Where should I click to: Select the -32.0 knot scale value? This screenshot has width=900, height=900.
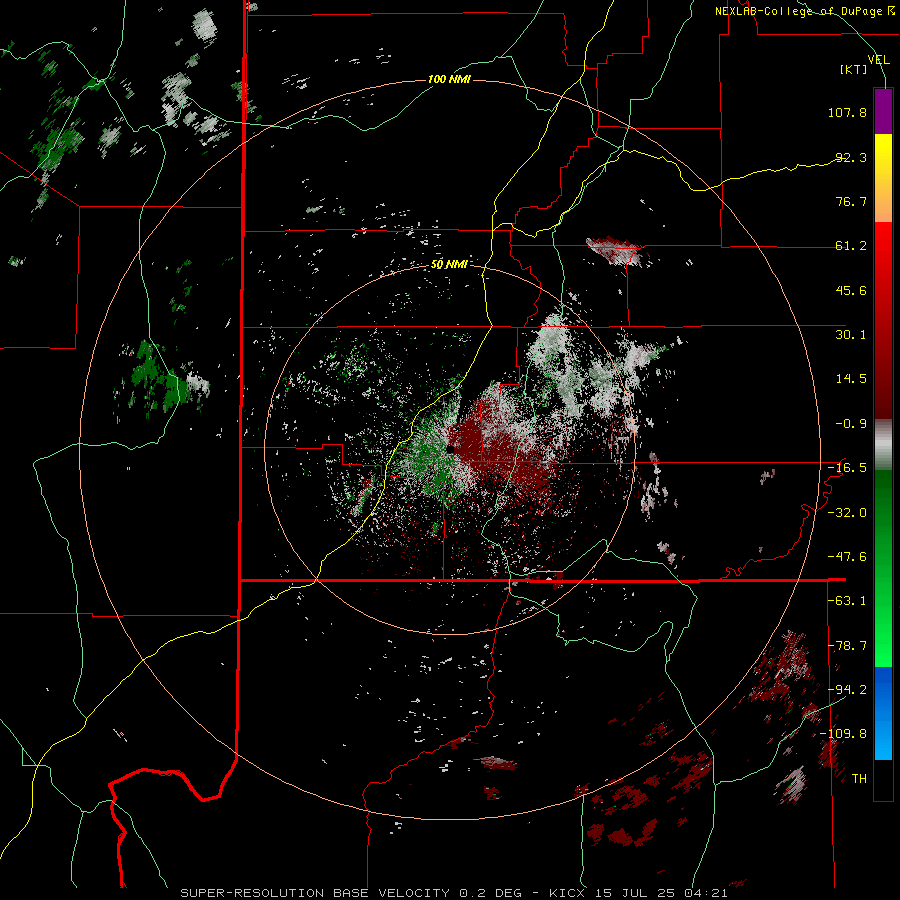847,513
